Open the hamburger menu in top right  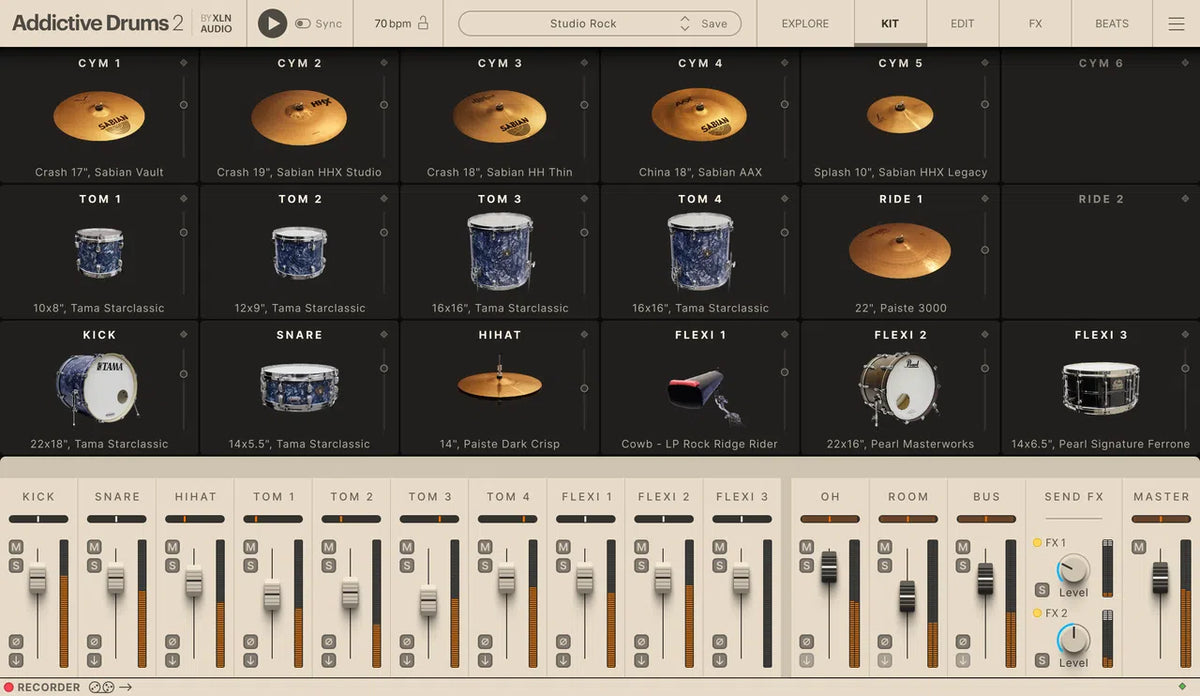[x=1176, y=23]
